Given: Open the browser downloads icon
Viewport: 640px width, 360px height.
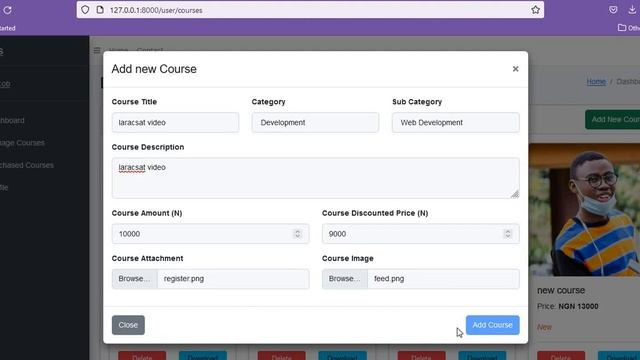Looking at the screenshot, I should pyautogui.click(x=632, y=10).
